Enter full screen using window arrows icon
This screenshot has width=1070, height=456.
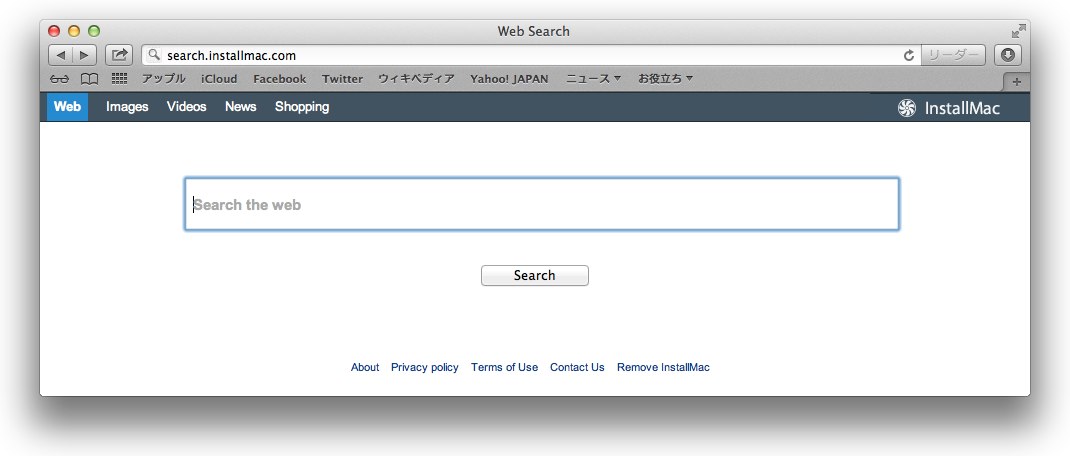point(1018,31)
